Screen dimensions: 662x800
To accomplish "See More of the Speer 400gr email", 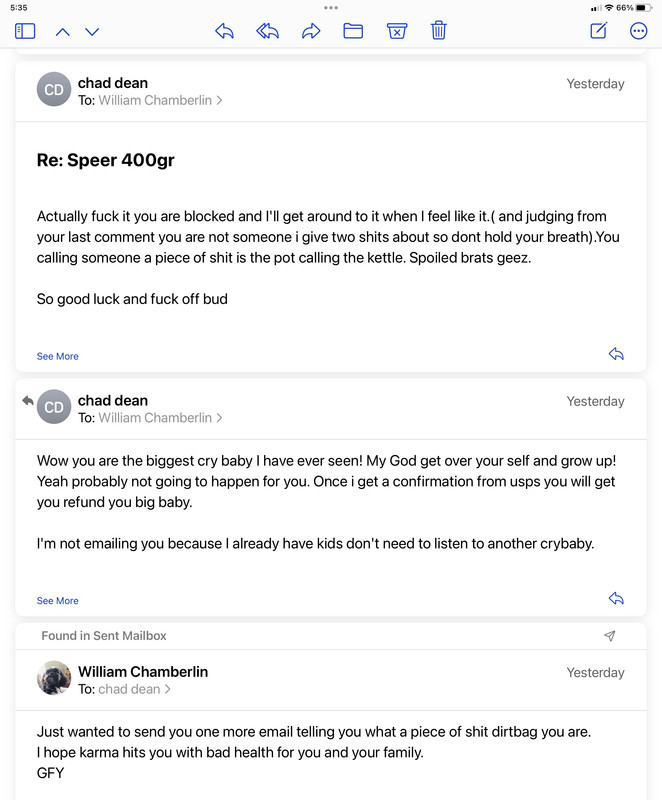I will 58,356.
